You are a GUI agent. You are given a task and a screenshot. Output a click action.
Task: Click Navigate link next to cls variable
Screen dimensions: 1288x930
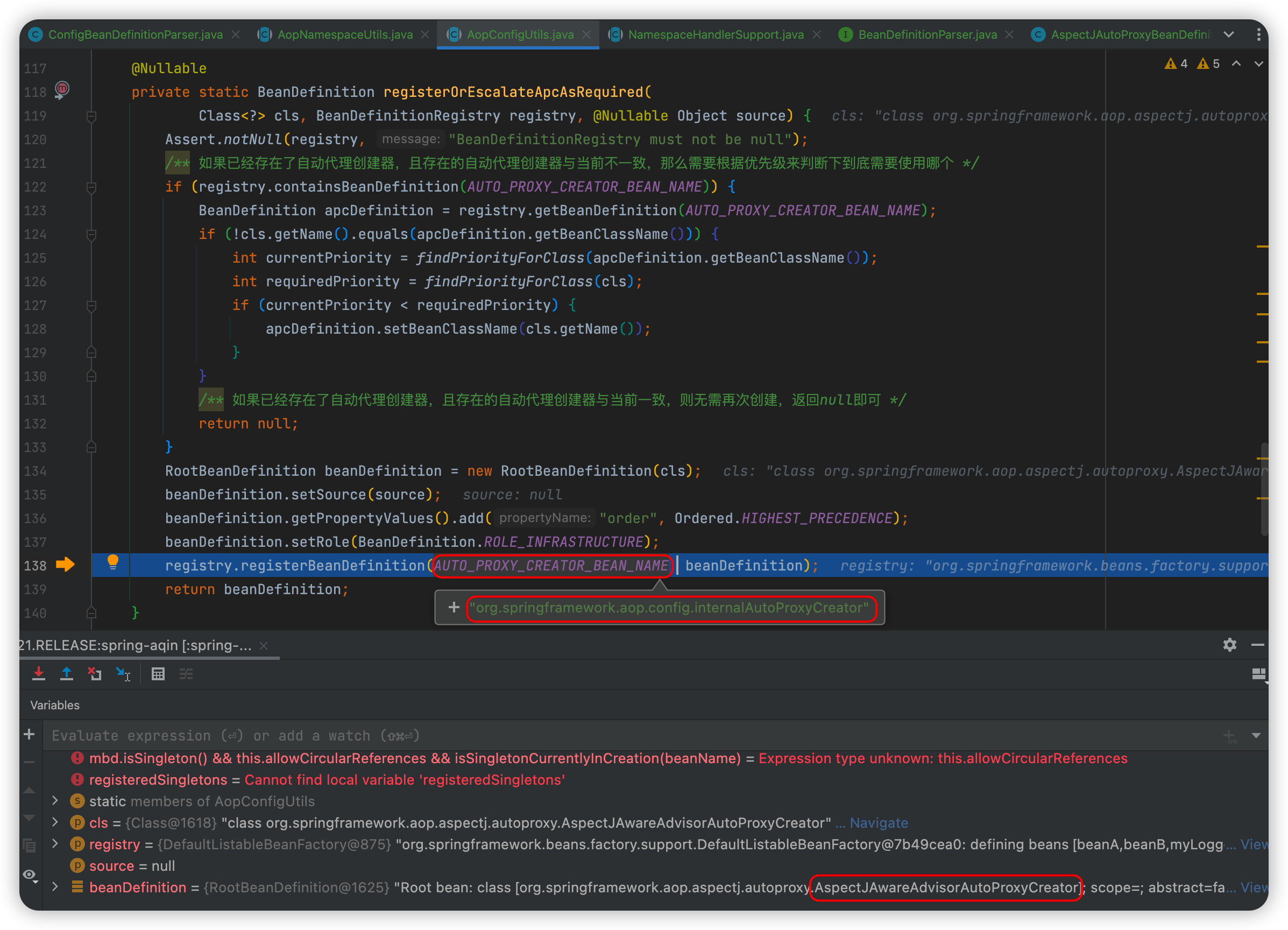point(879,822)
